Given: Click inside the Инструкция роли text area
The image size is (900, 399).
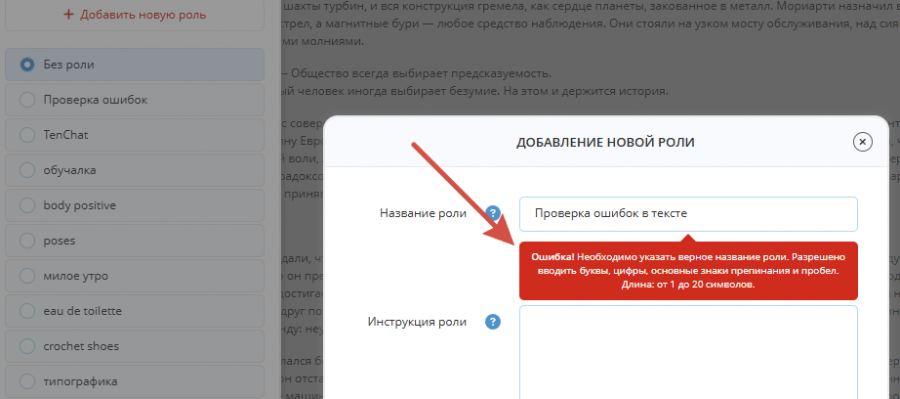Looking at the screenshot, I should (x=688, y=352).
